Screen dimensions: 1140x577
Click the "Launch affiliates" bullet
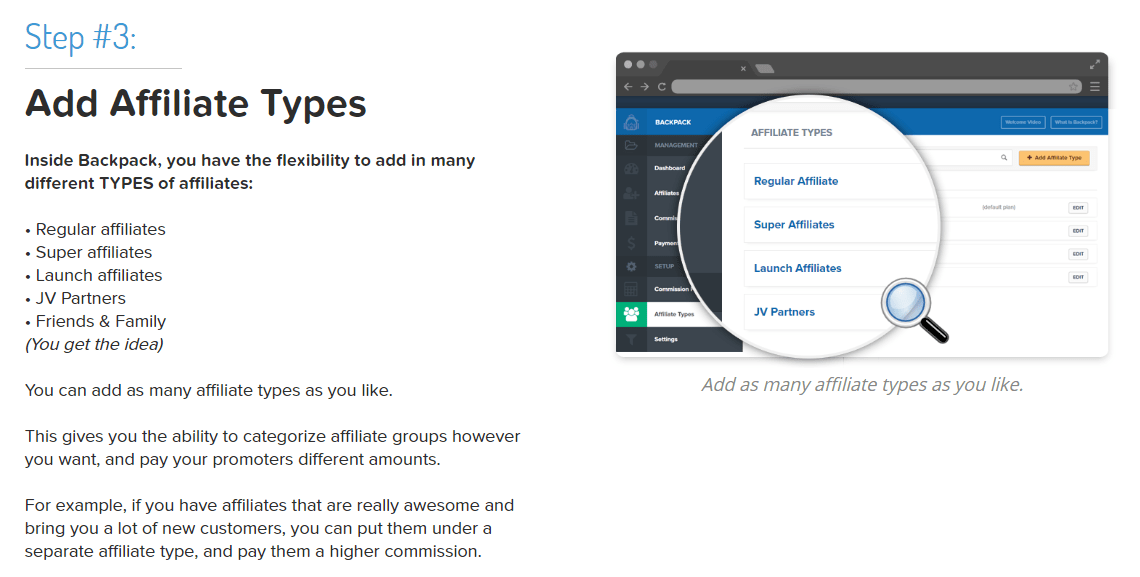click(x=99, y=275)
